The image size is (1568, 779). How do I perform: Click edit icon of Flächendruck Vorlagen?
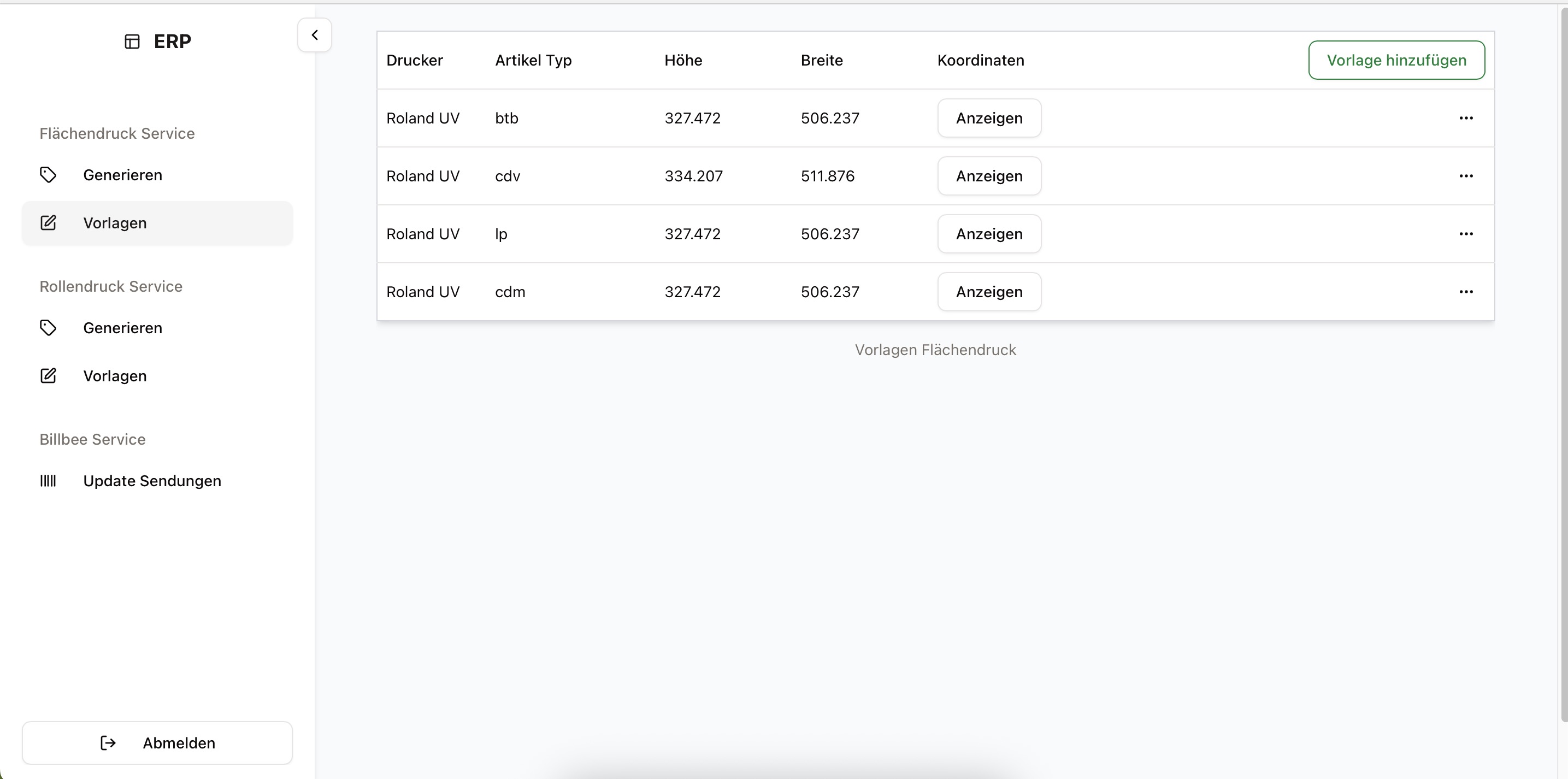[x=48, y=223]
